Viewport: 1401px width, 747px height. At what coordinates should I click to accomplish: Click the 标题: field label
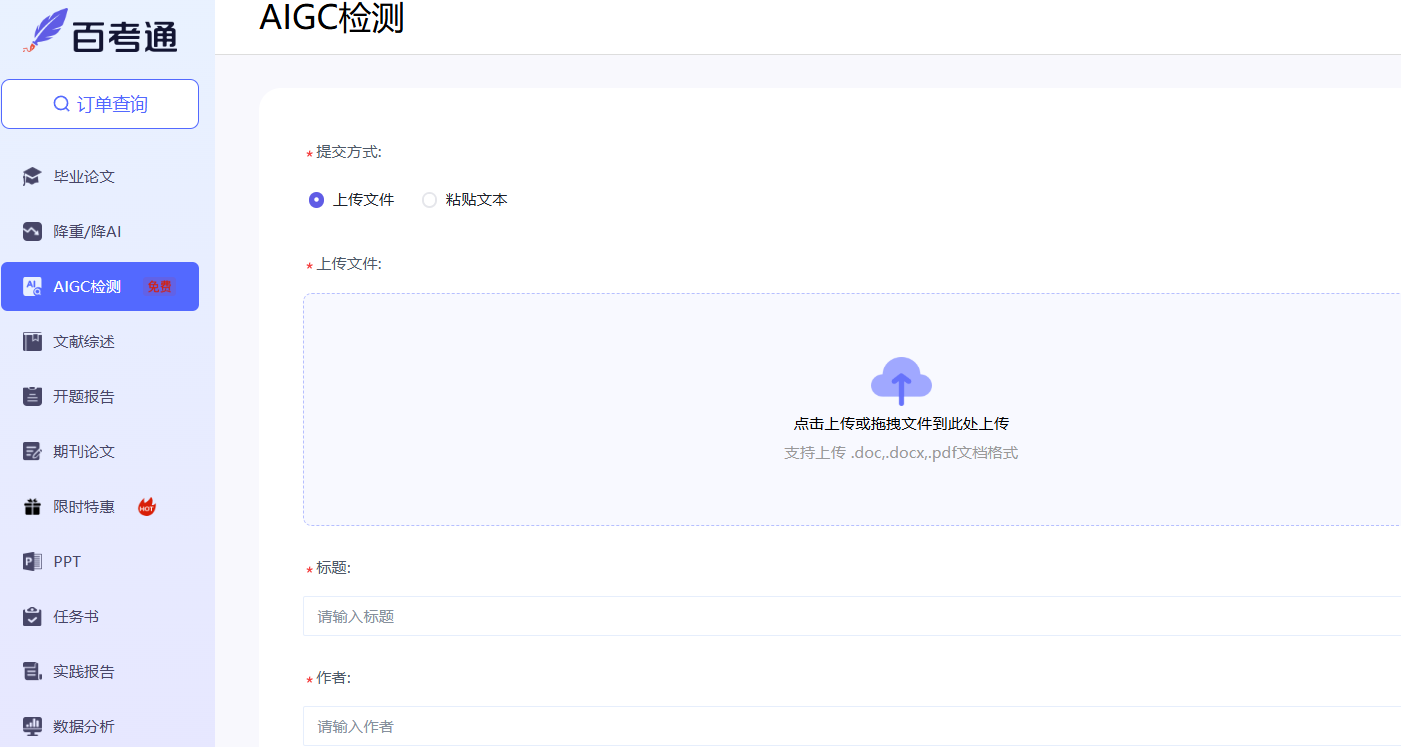point(334,568)
